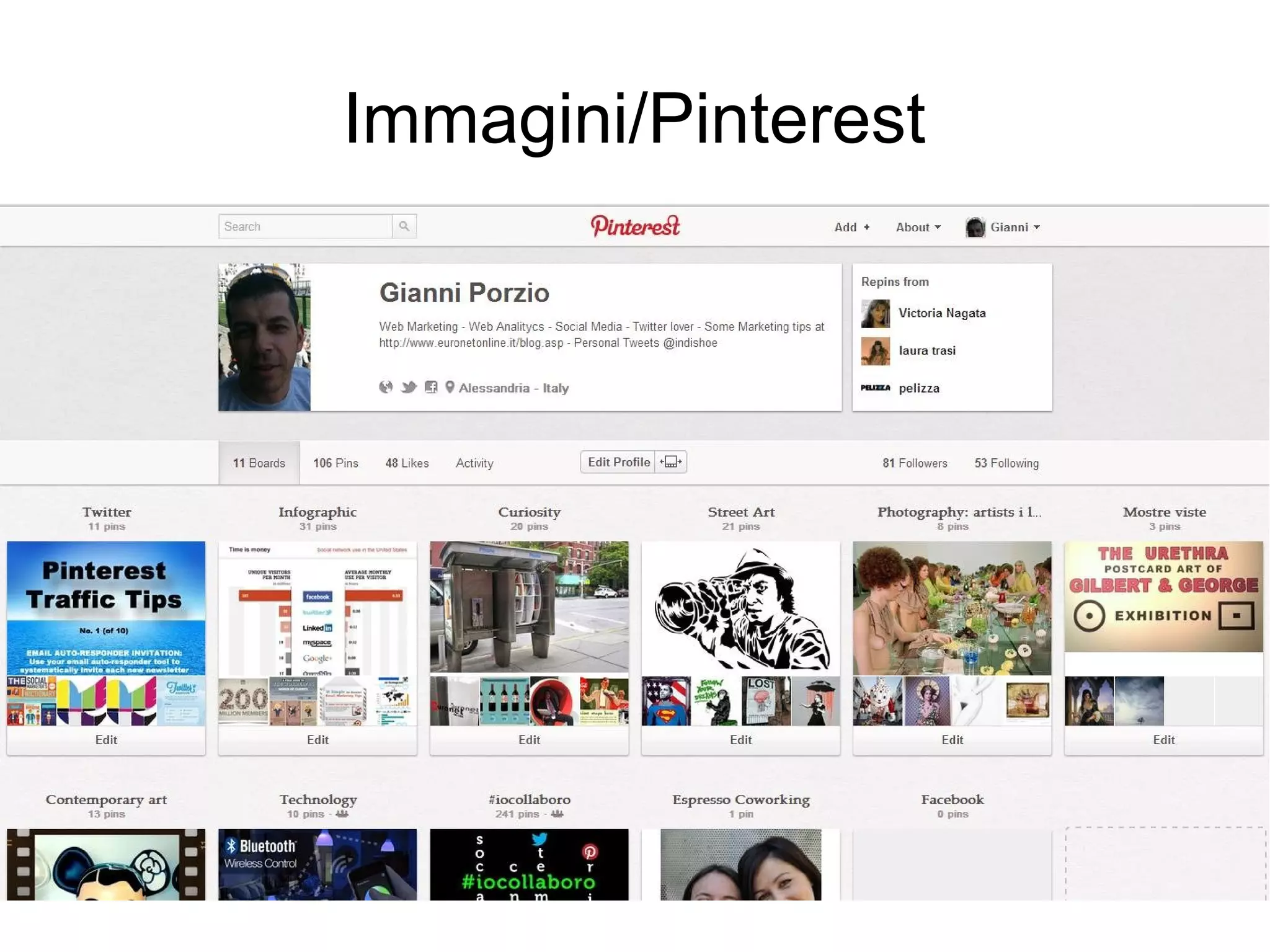1270x952 pixels.
Task: Click Edit under the Infographic board
Action: [x=317, y=740]
